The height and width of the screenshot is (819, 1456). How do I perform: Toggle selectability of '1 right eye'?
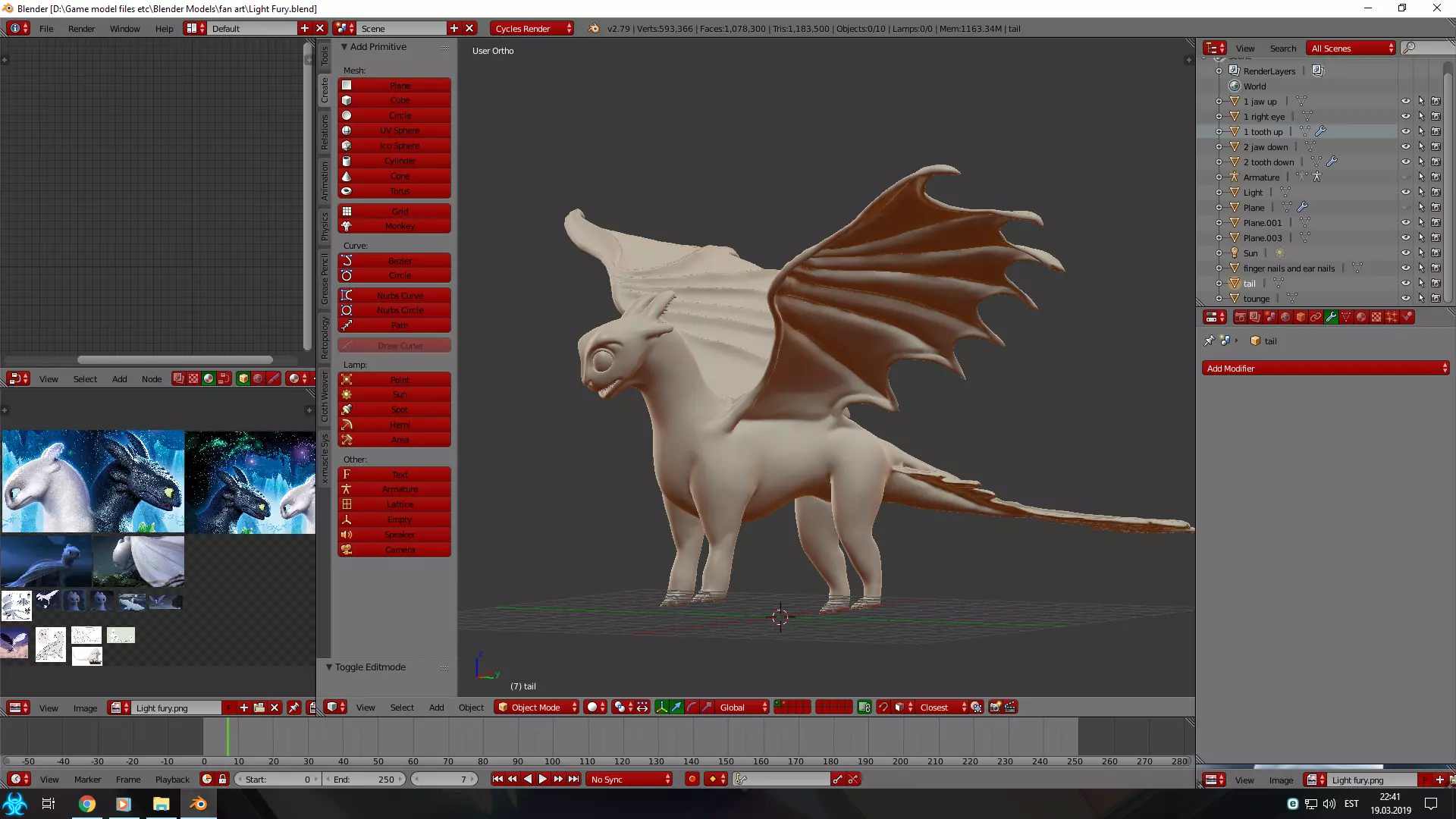pyautogui.click(x=1421, y=116)
